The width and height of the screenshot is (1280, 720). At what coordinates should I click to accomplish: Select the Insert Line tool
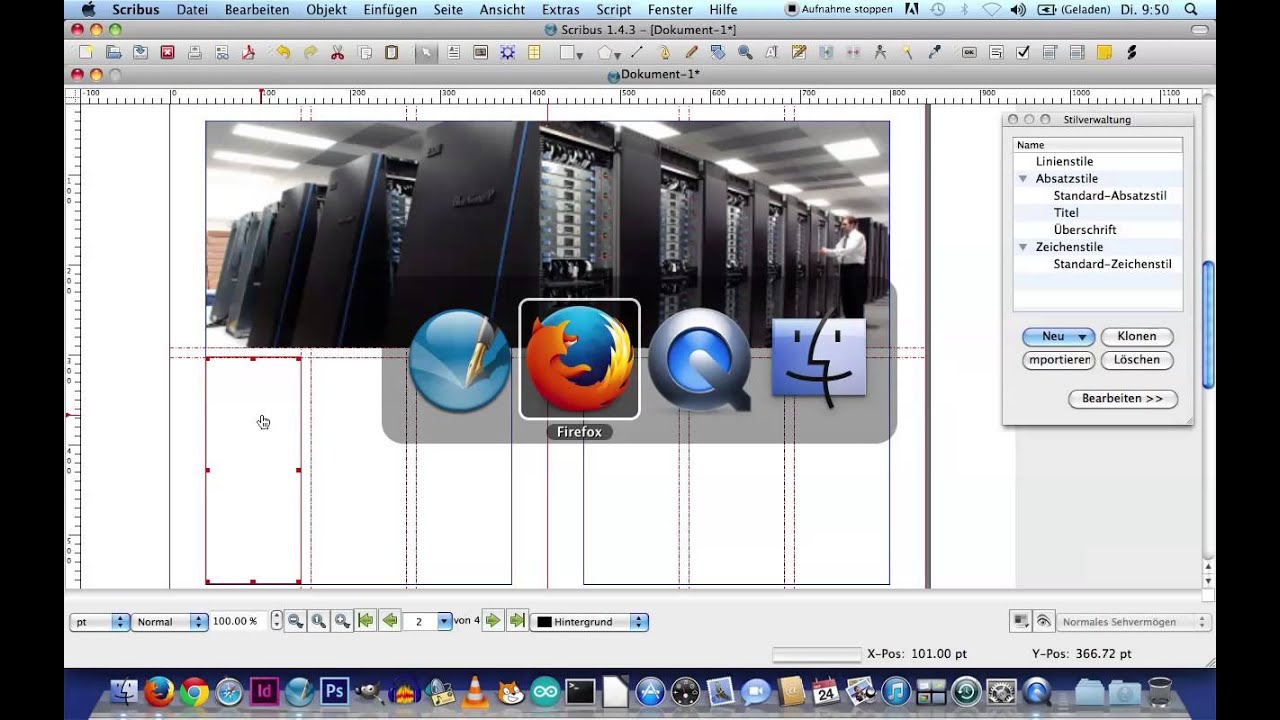tap(637, 52)
